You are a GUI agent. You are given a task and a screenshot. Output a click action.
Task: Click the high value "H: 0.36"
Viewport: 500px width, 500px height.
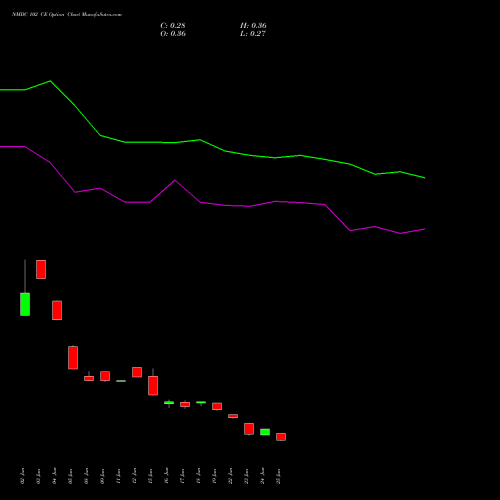click(x=253, y=26)
